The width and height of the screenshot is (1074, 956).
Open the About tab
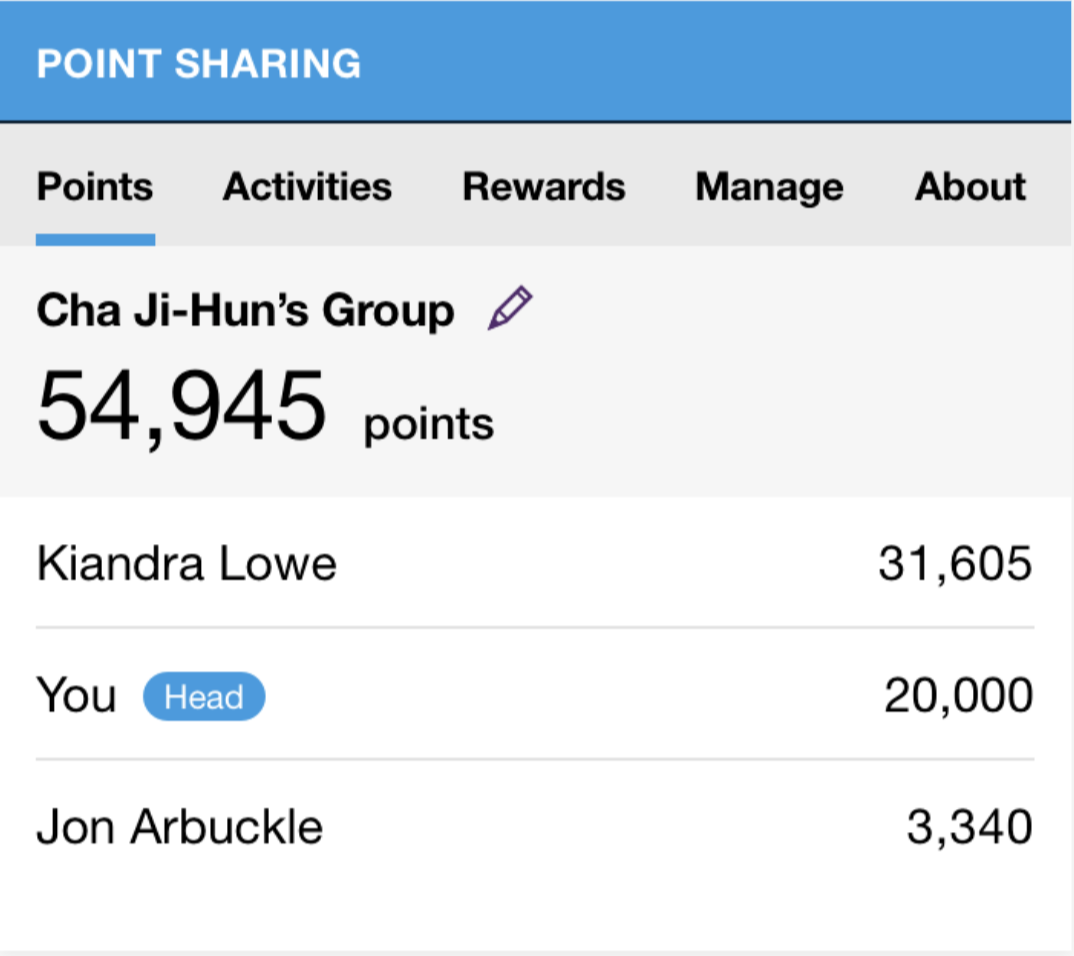point(970,187)
